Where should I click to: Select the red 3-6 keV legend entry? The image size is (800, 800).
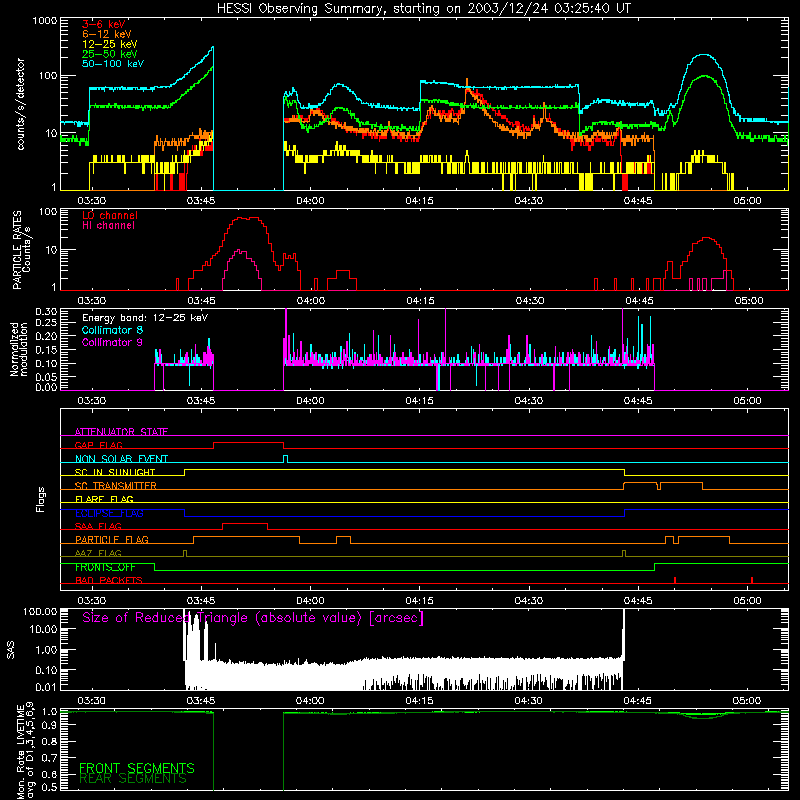(104, 24)
